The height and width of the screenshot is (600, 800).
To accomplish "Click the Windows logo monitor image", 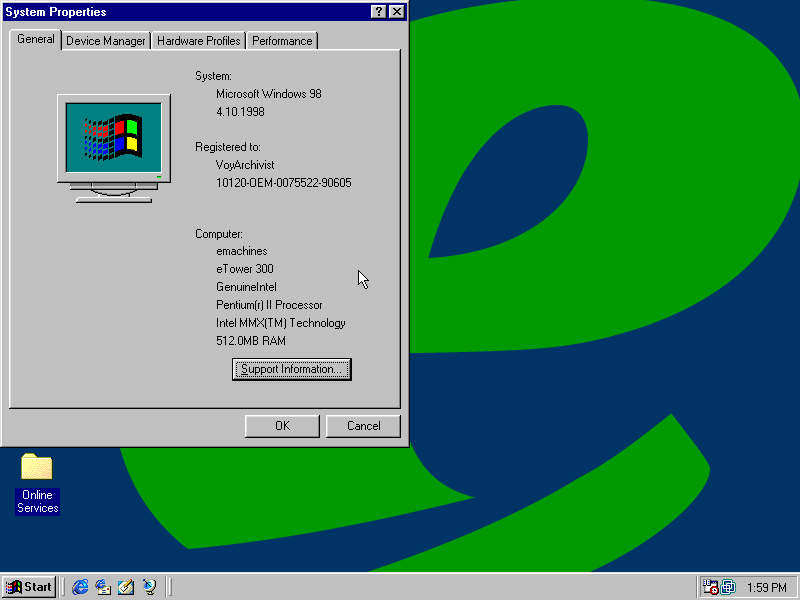I will tap(113, 144).
